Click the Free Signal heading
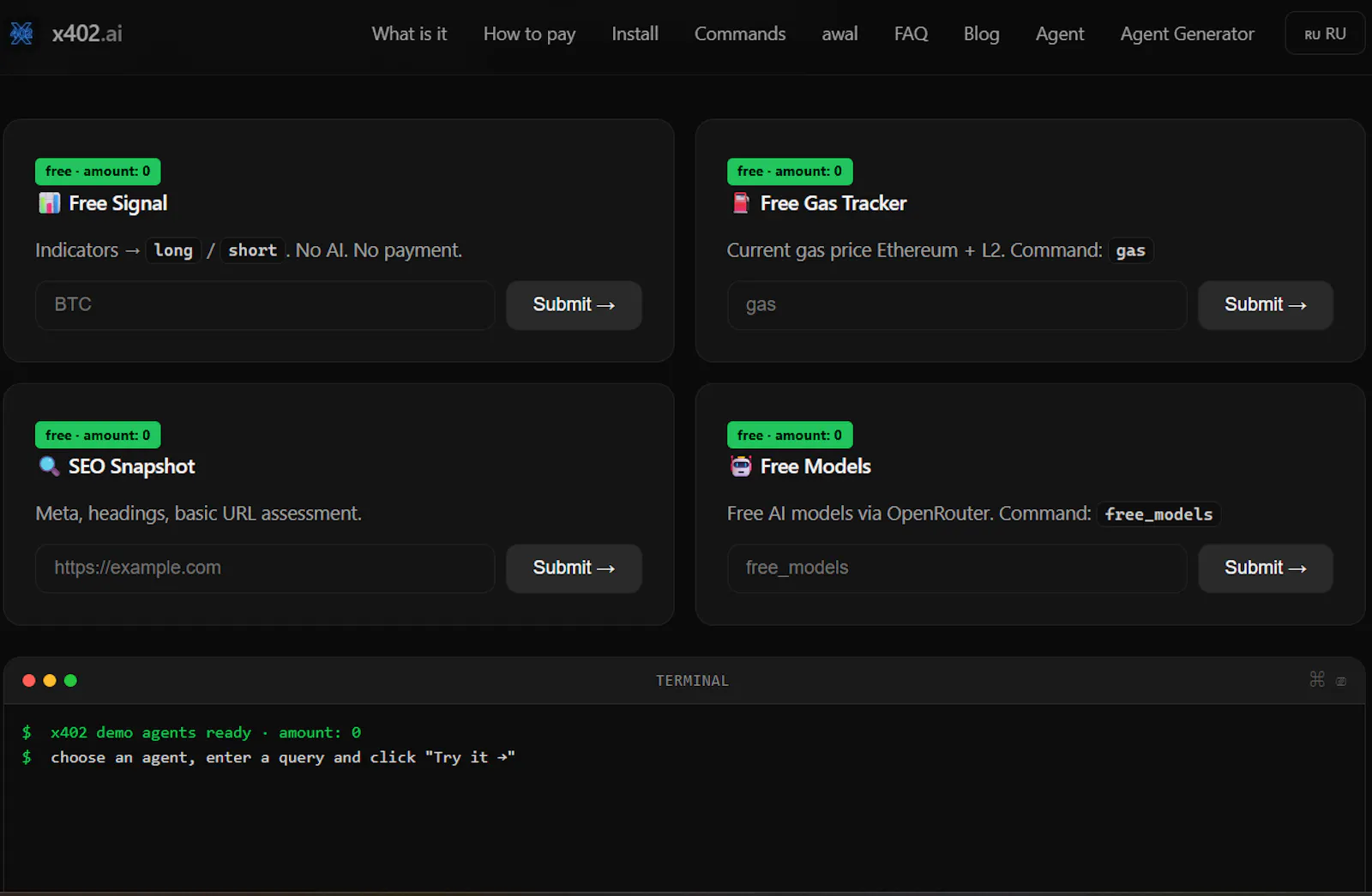 [117, 203]
